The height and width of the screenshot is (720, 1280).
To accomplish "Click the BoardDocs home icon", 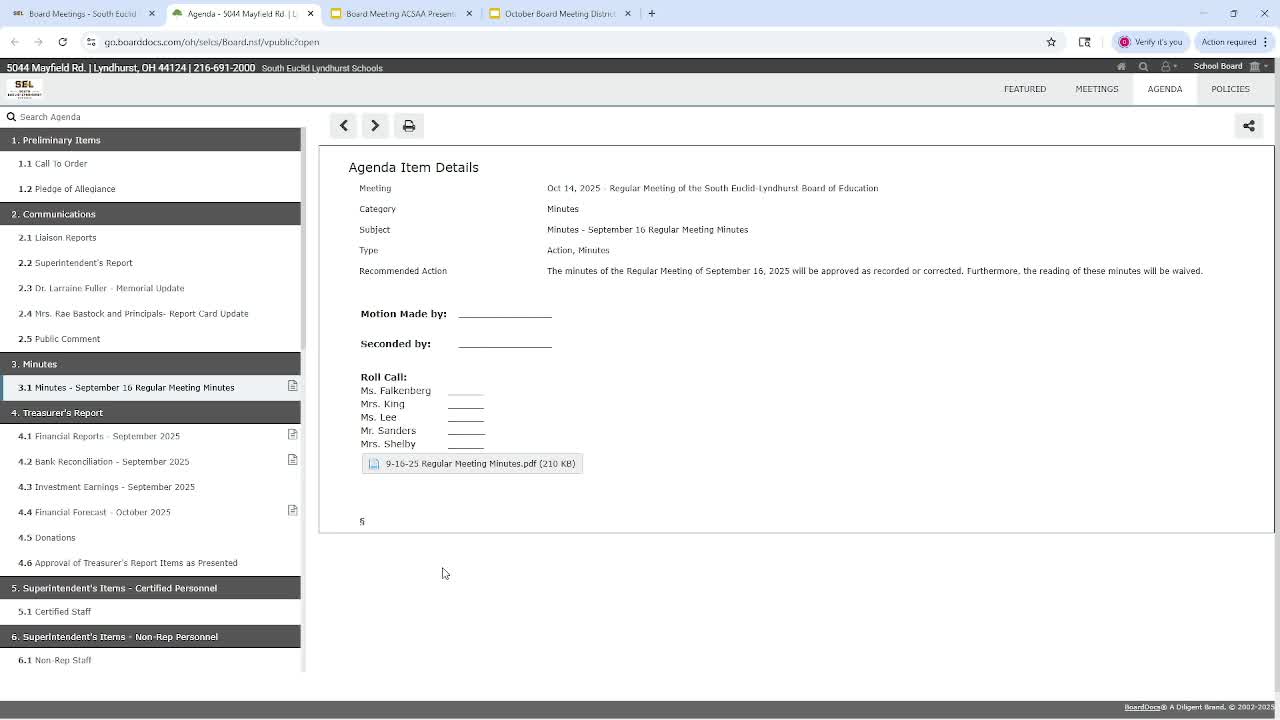I will click(1121, 67).
